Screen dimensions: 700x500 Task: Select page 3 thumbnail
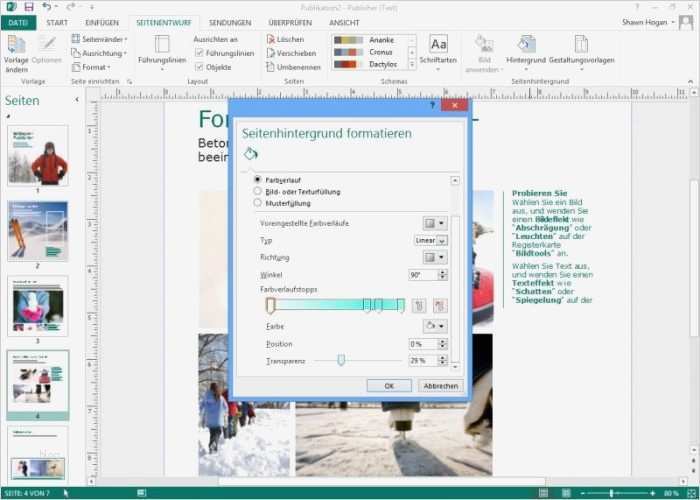pos(38,306)
